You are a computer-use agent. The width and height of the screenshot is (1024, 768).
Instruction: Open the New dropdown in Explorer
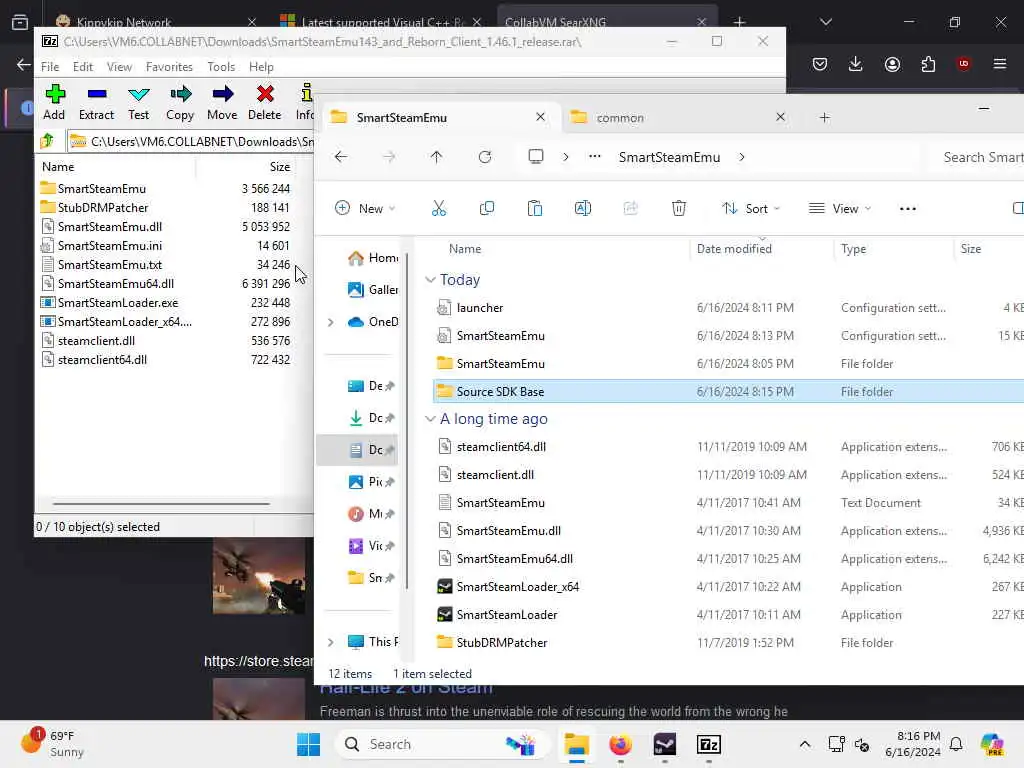(365, 208)
